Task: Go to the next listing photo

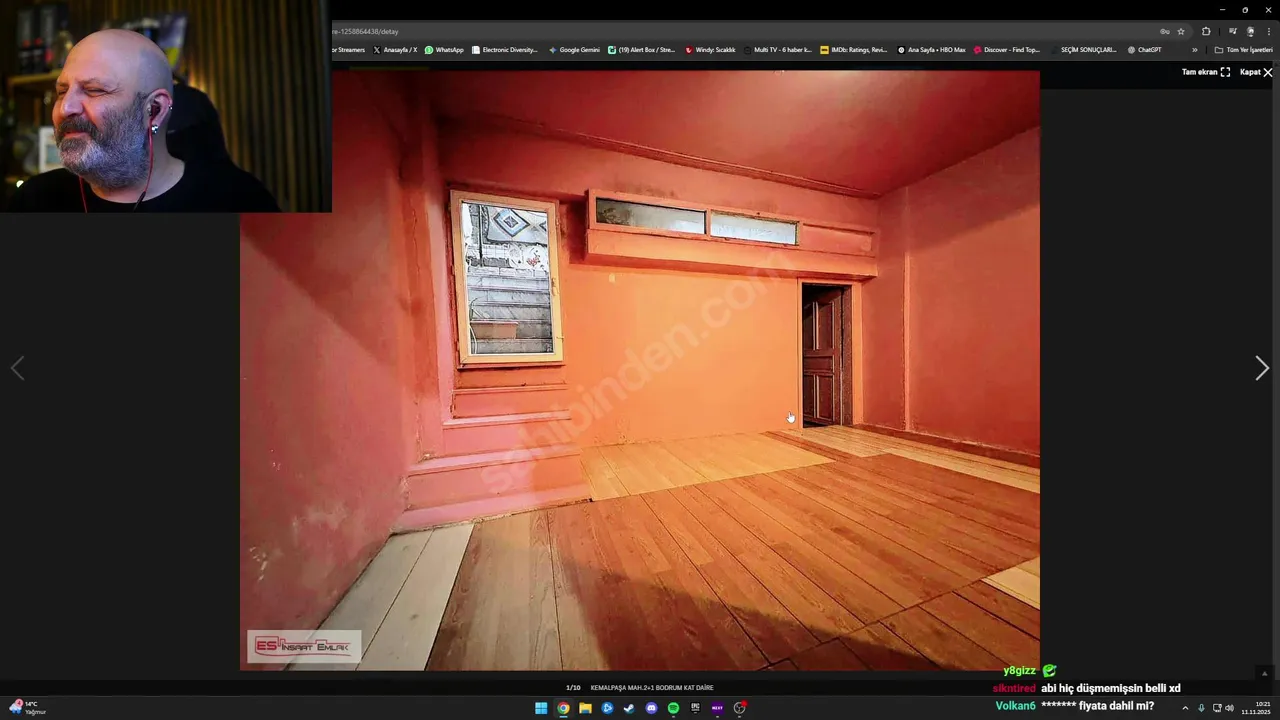Action: tap(1262, 369)
